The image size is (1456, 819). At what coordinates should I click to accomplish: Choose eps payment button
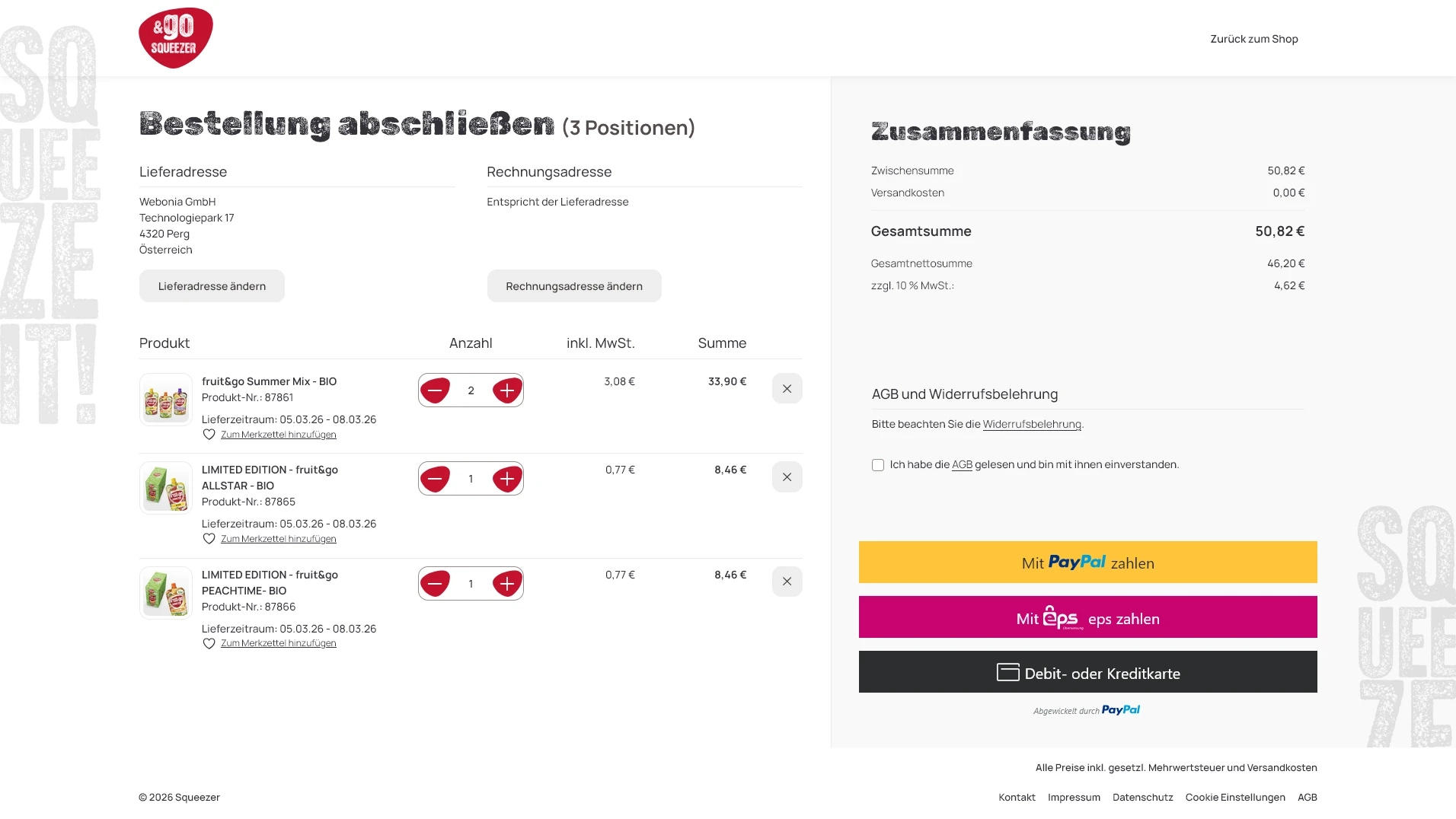coord(1087,617)
